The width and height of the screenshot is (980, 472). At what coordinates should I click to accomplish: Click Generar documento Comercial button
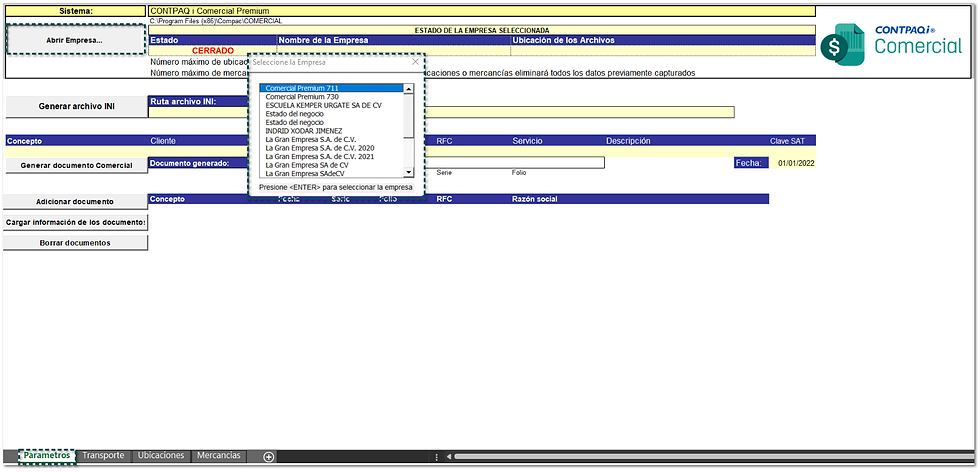coord(76,166)
